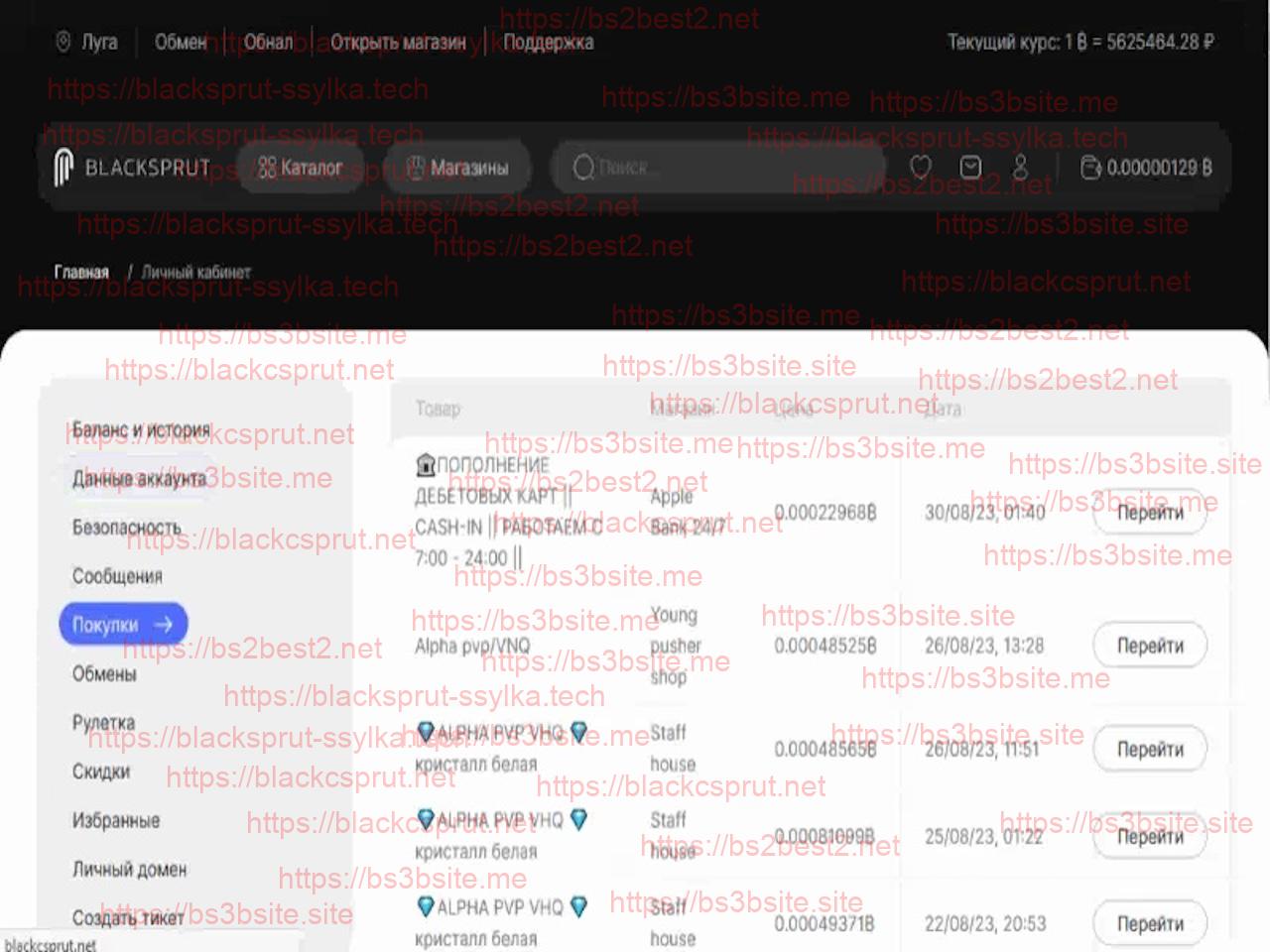Open the Каталог button
The height and width of the screenshot is (952, 1270).
tap(300, 168)
